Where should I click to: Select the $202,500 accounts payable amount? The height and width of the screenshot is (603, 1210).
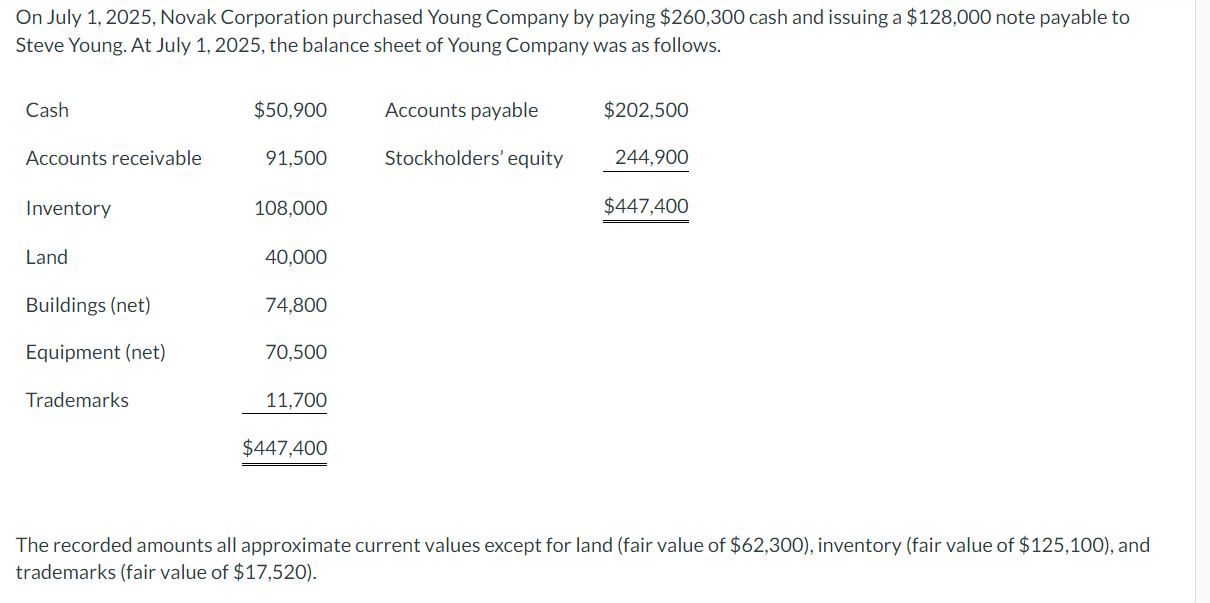pos(646,110)
